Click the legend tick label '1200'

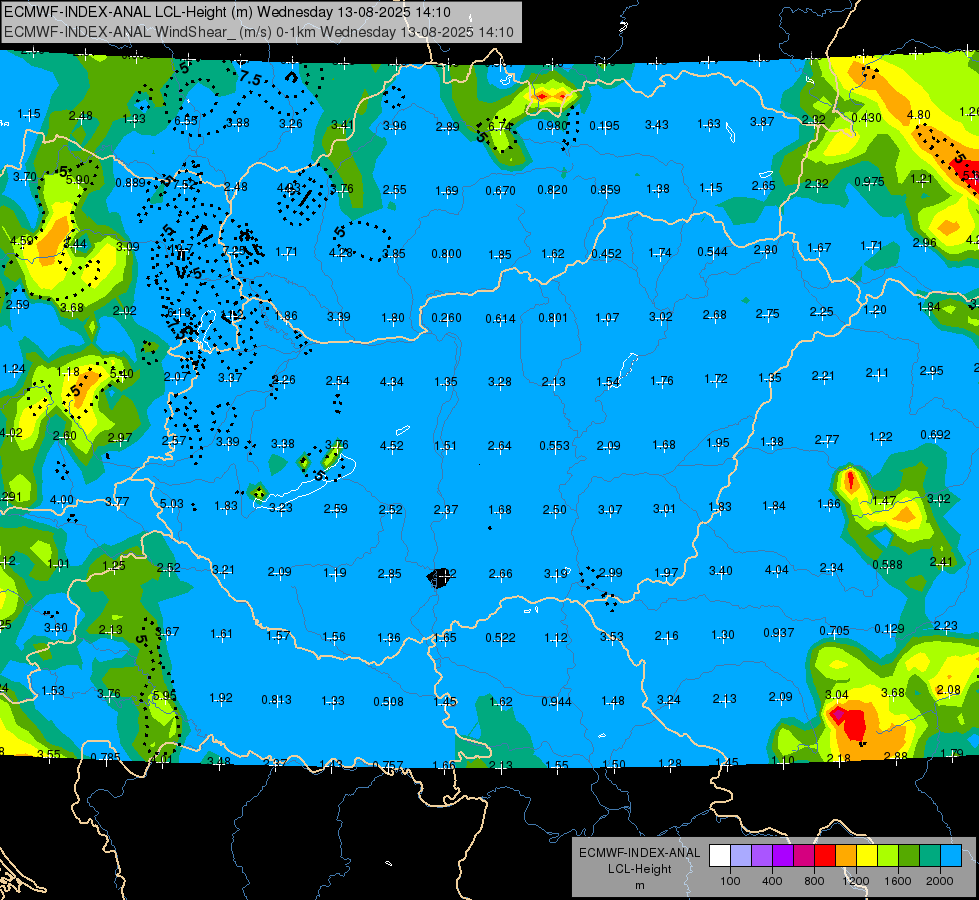pos(856,881)
